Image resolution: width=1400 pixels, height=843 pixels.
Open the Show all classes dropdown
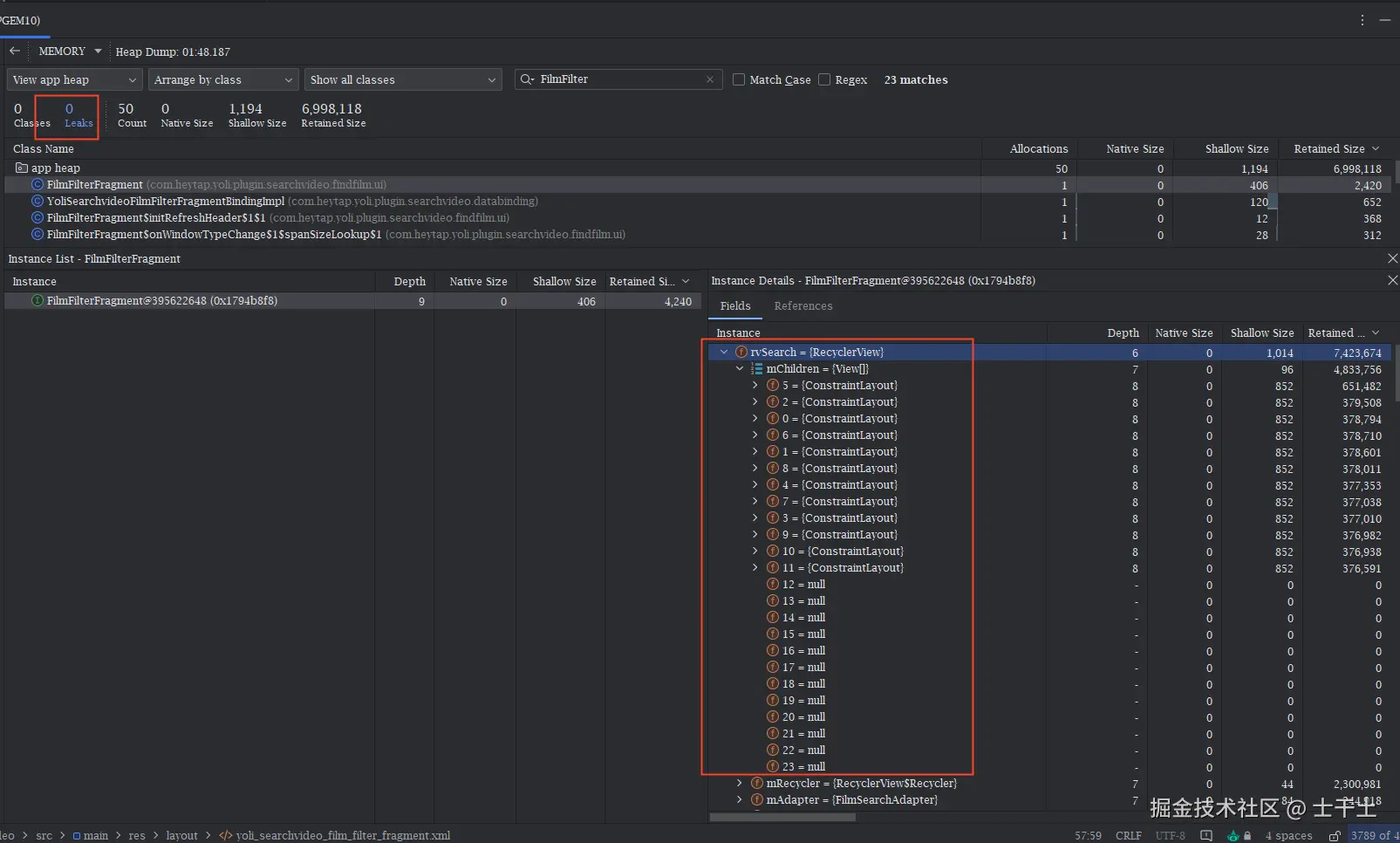coord(403,79)
